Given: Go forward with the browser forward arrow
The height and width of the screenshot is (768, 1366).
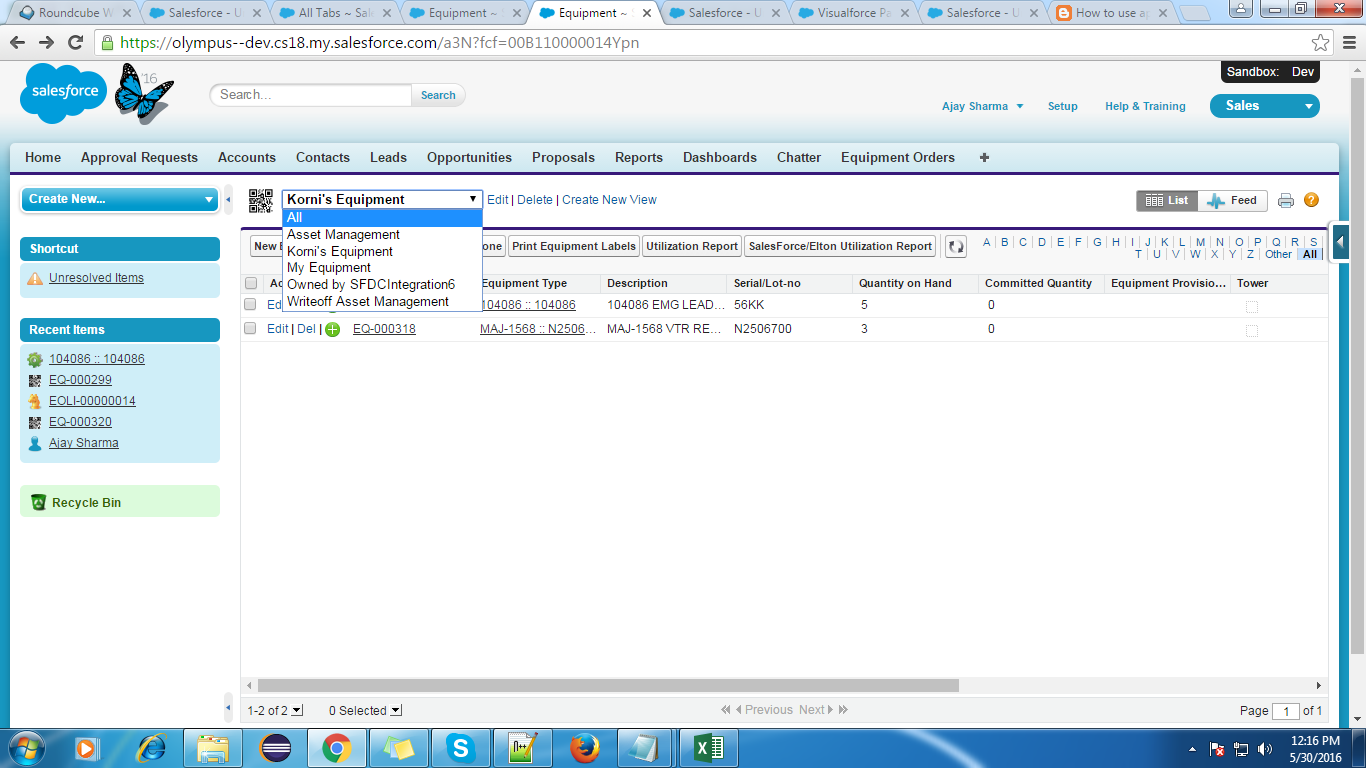Looking at the screenshot, I should 46,43.
